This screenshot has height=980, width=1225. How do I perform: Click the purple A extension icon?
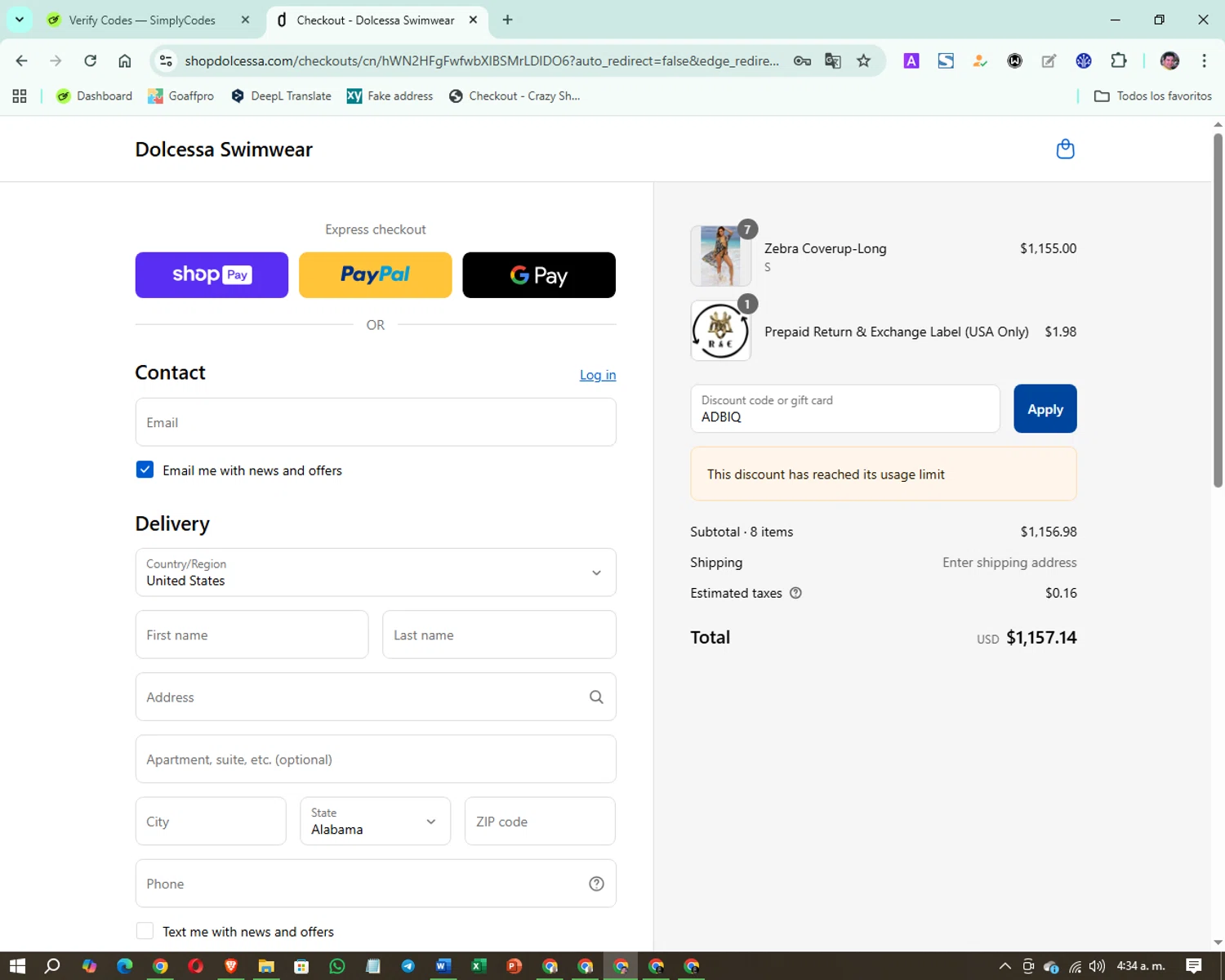click(x=911, y=60)
